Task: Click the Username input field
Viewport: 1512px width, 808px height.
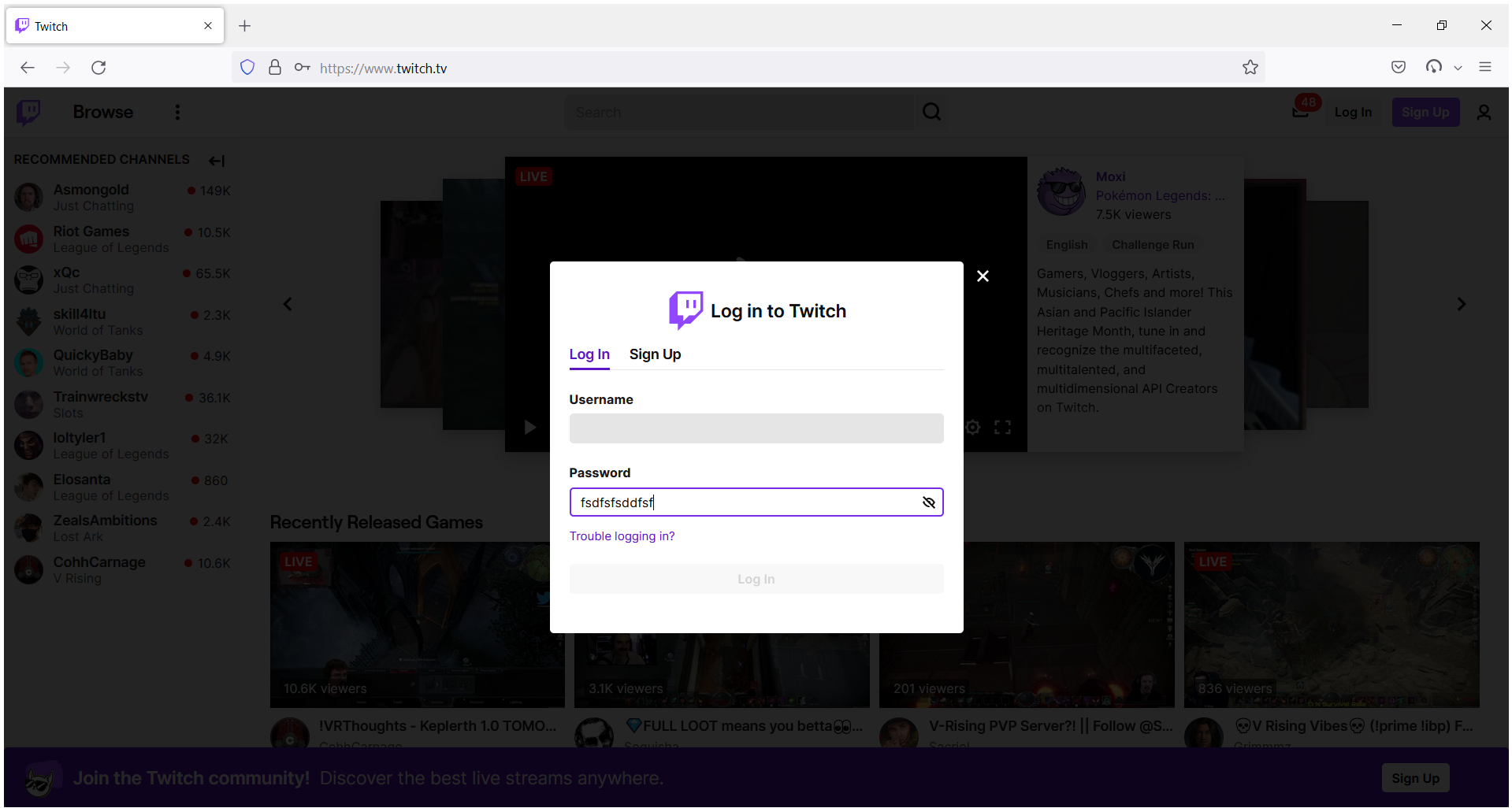Action: pos(756,428)
